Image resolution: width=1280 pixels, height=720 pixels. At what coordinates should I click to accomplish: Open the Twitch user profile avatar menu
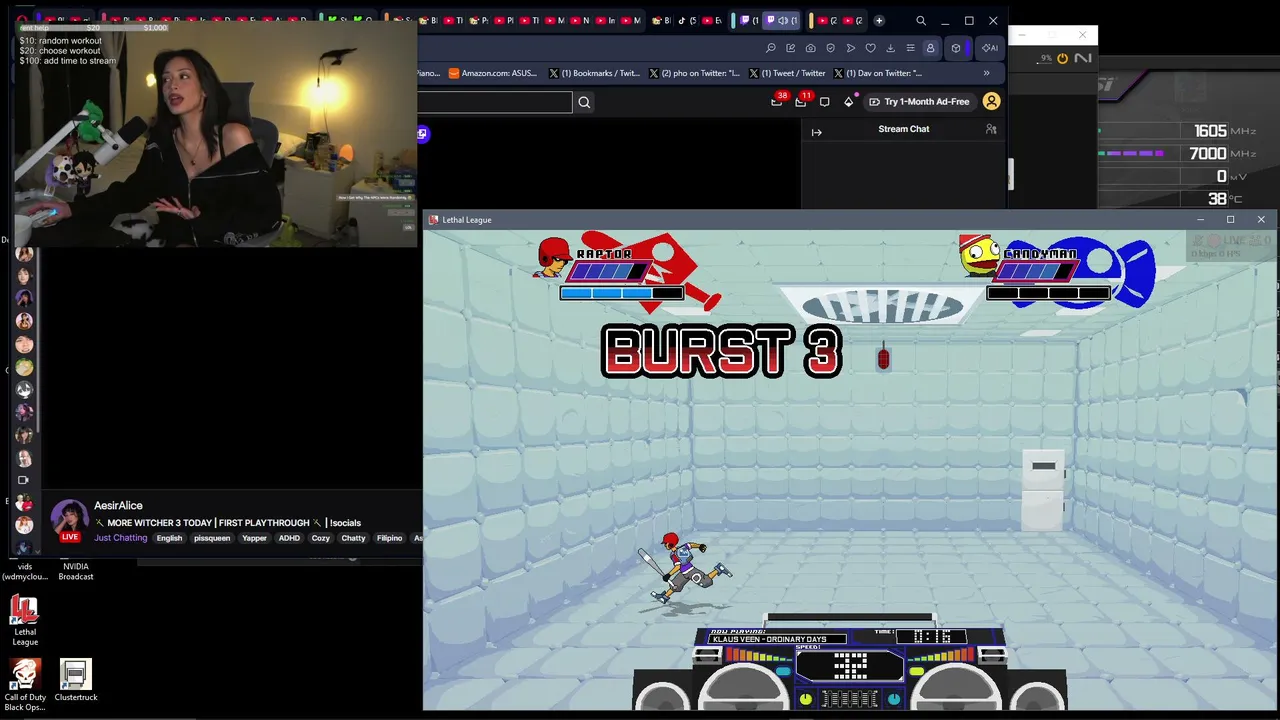[x=991, y=102]
